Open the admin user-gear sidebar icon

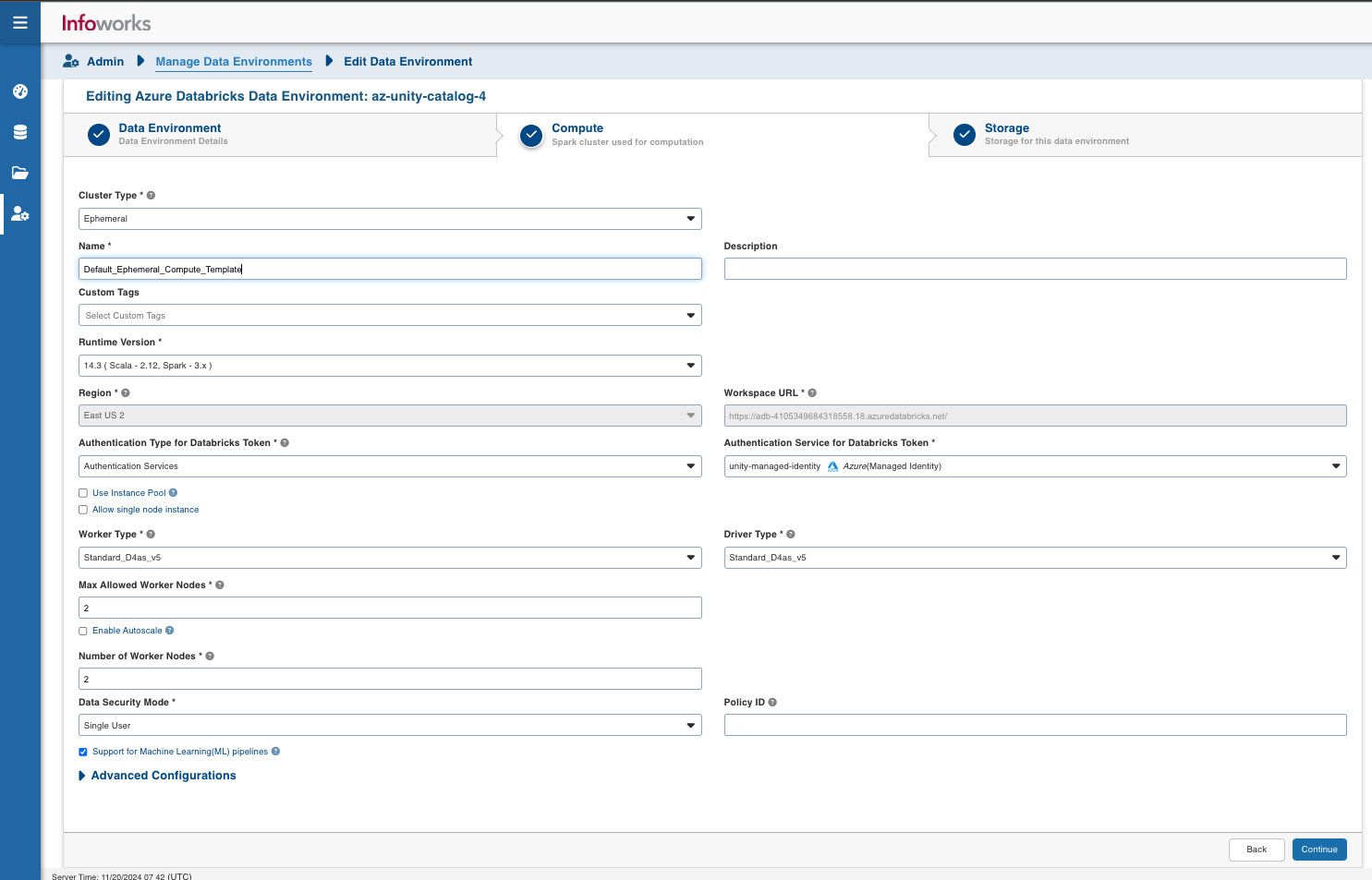click(x=20, y=213)
